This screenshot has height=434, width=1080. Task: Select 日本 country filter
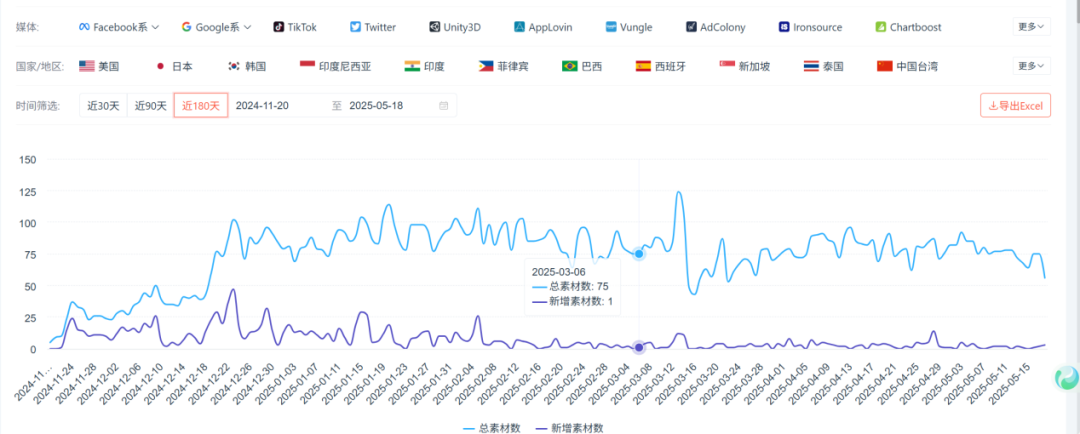(174, 67)
